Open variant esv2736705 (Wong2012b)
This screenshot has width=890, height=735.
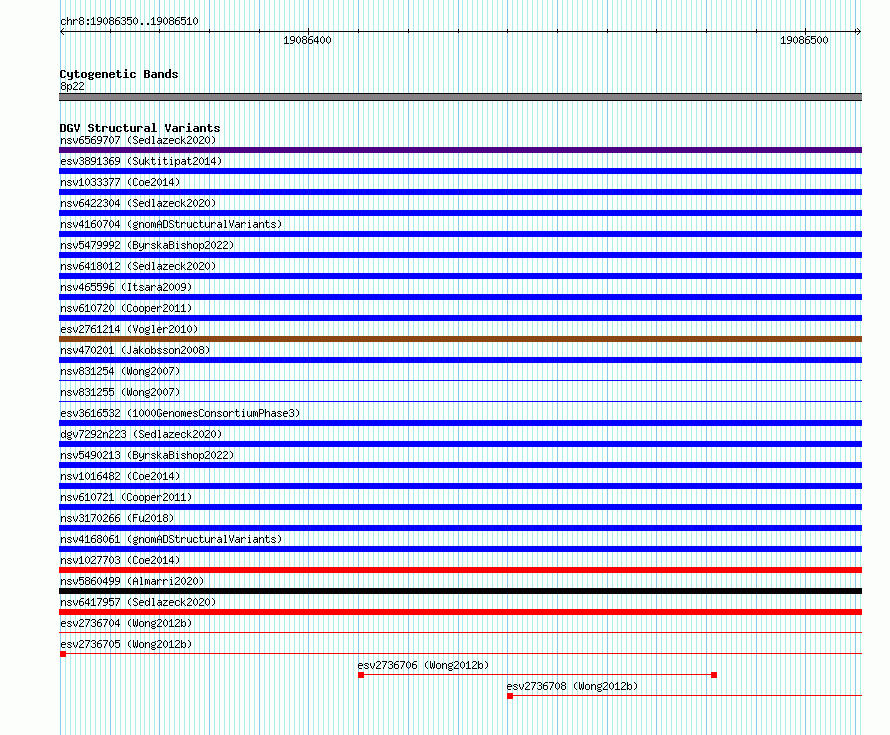[126, 644]
